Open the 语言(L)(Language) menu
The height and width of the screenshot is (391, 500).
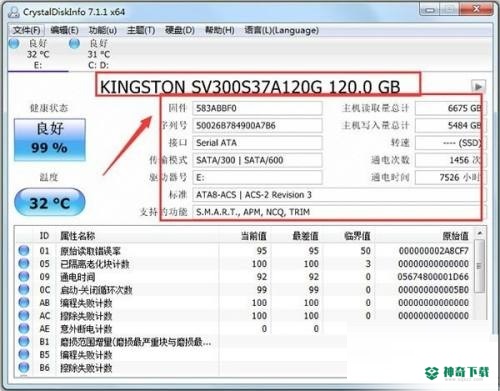[281, 30]
